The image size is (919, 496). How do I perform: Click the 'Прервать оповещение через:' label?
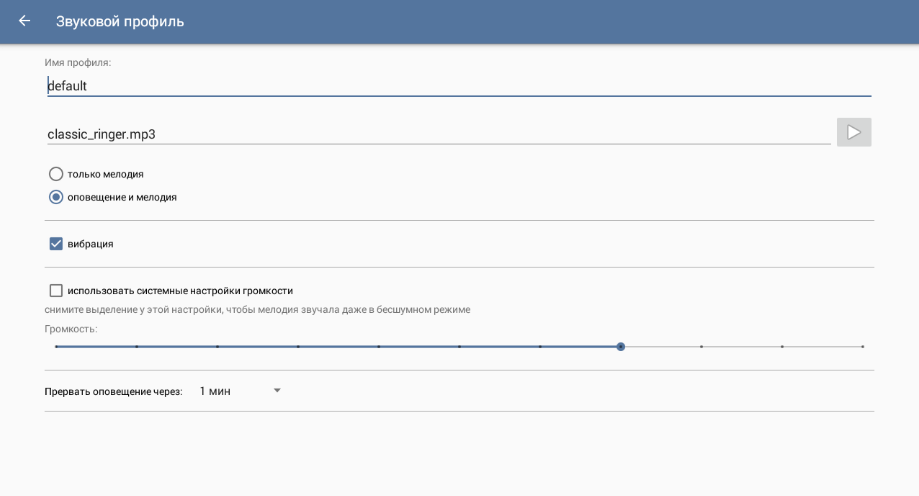pos(114,392)
